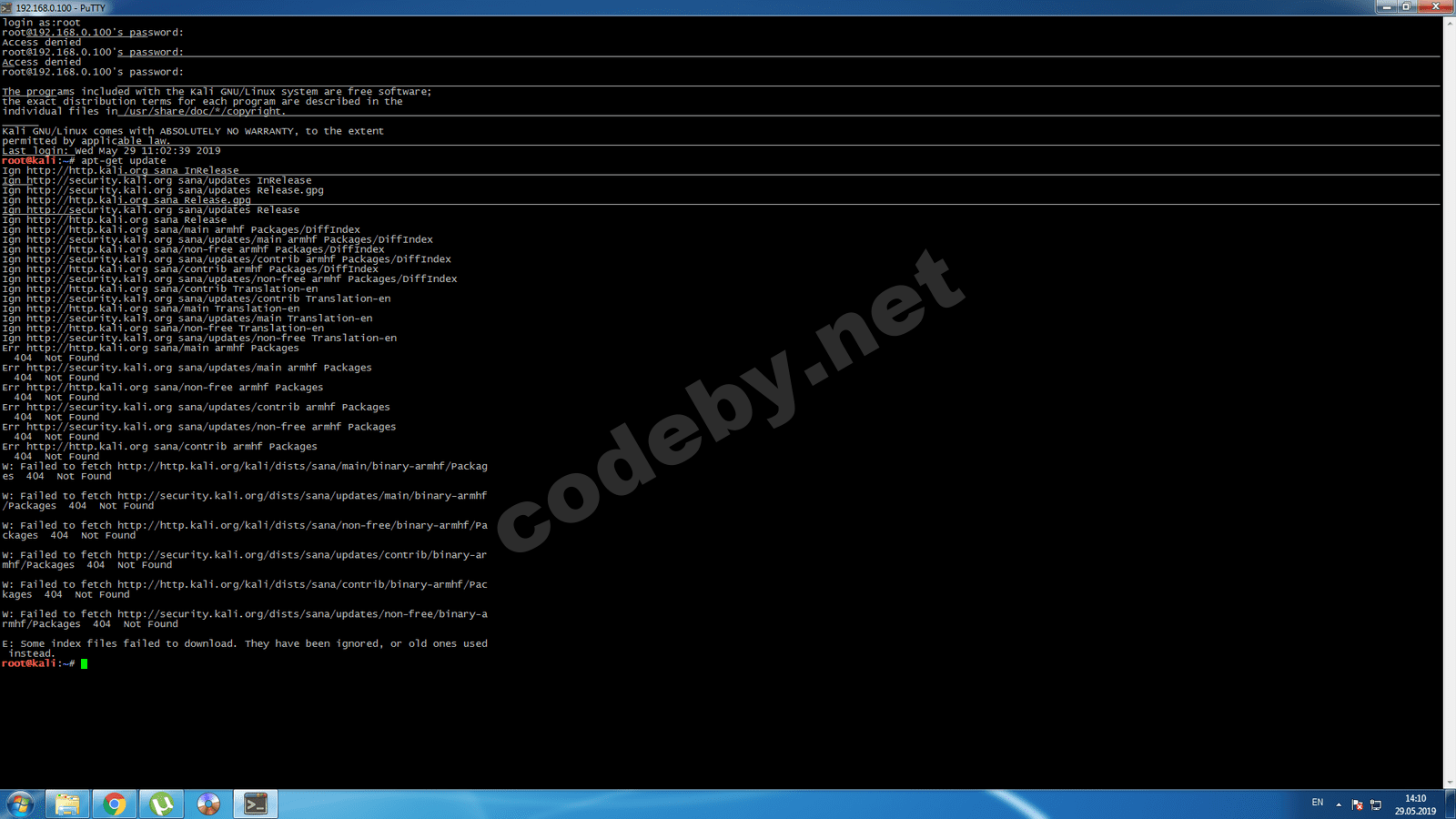The width and height of the screenshot is (1456, 819).
Task: Click 'permitted by applicable law.' text
Action: click(86, 141)
